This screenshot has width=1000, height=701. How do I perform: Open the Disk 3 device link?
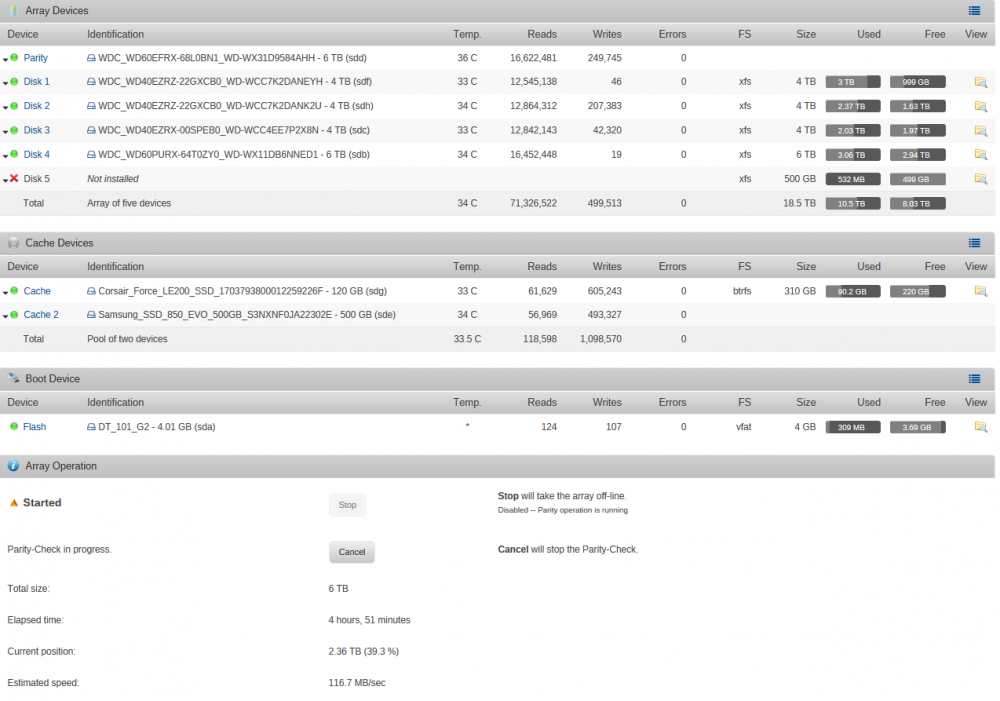pyautogui.click(x=36, y=130)
